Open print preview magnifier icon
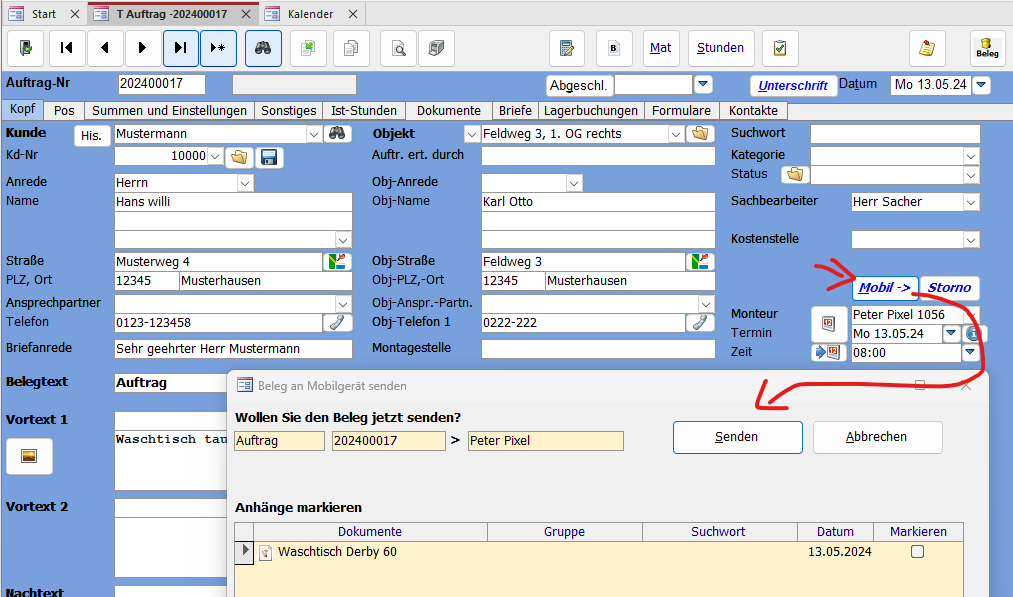 point(399,48)
